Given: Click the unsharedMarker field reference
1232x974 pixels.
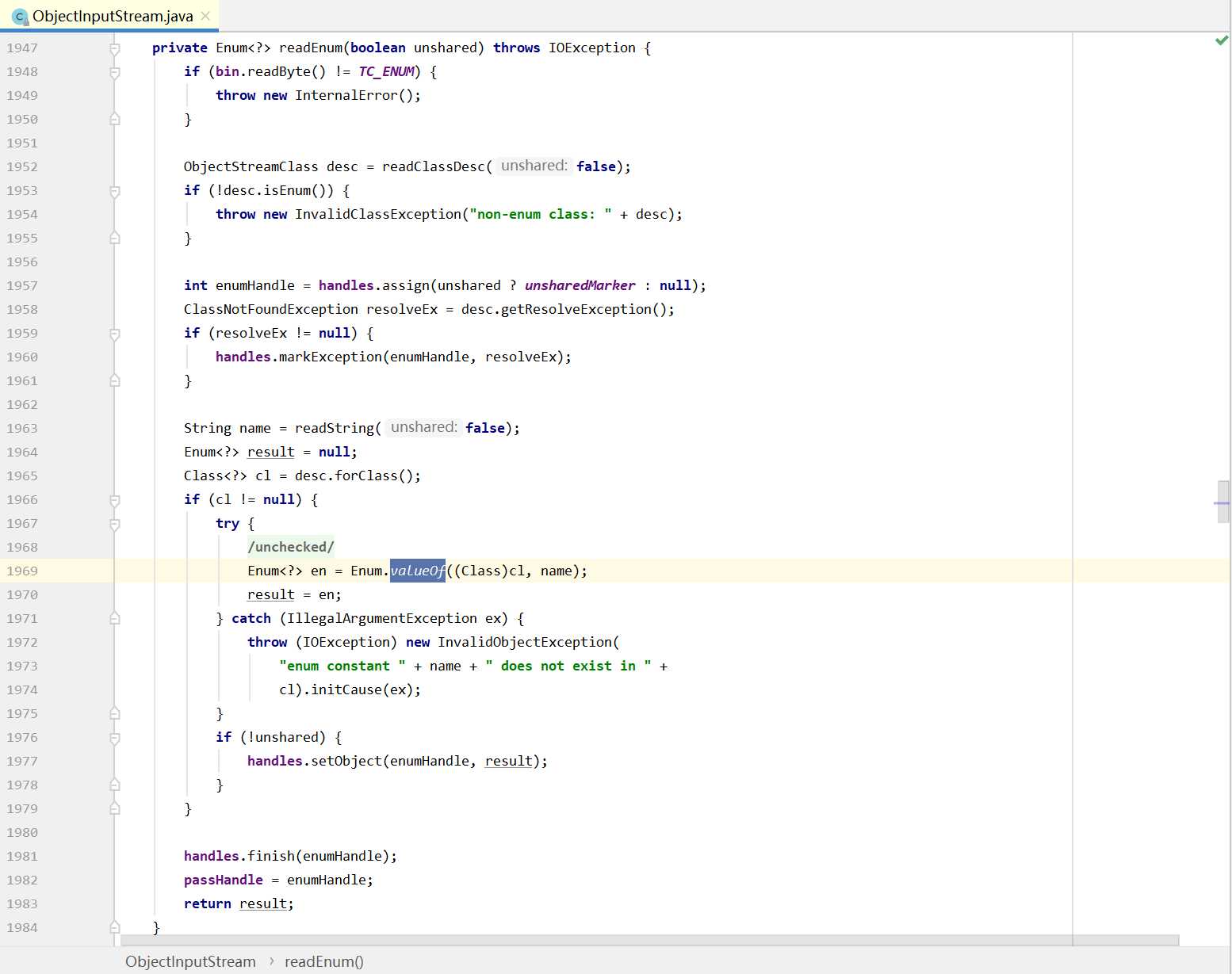Looking at the screenshot, I should pyautogui.click(x=580, y=285).
